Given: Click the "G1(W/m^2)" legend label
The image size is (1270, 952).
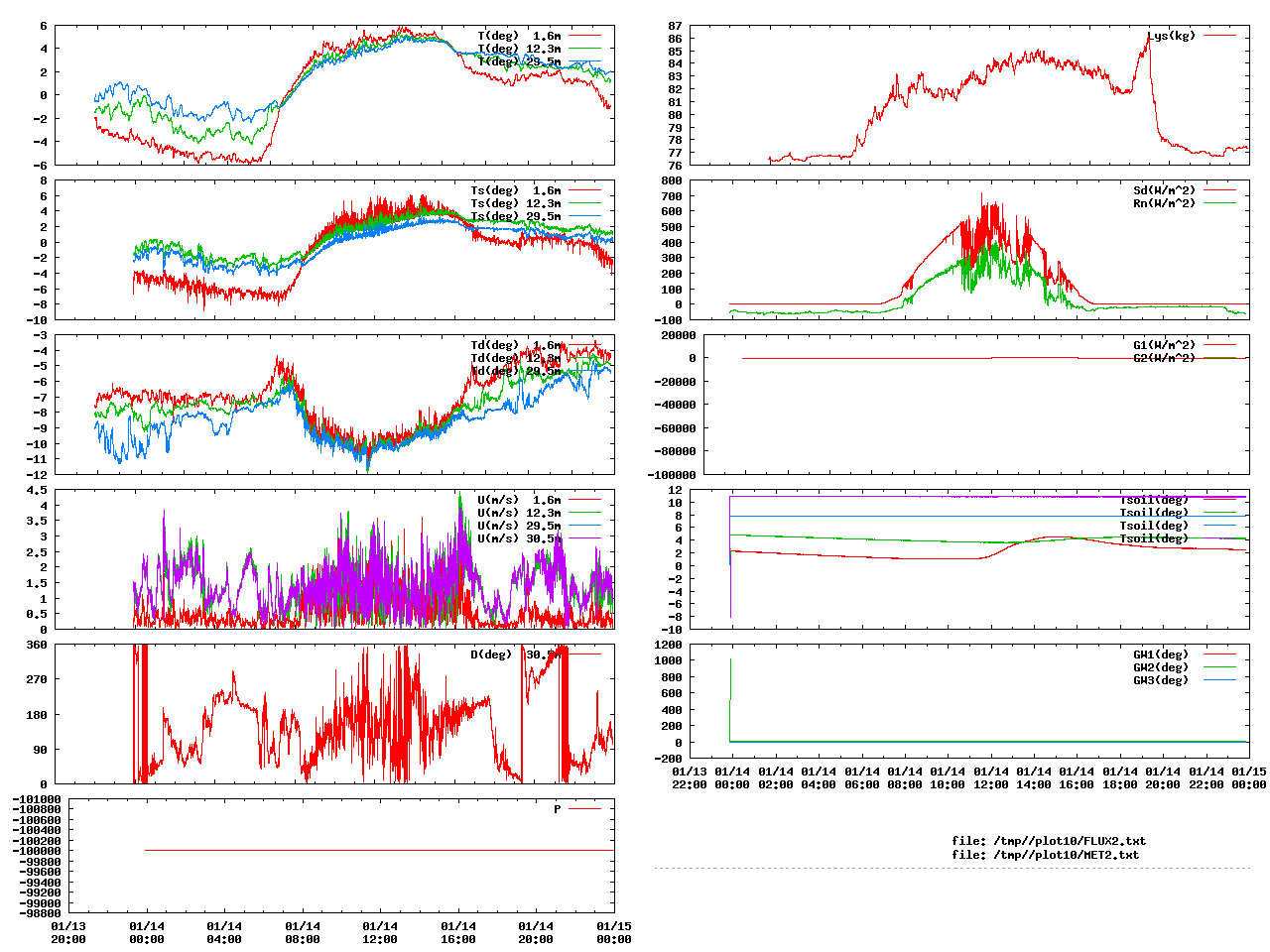Looking at the screenshot, I should (x=1165, y=345).
